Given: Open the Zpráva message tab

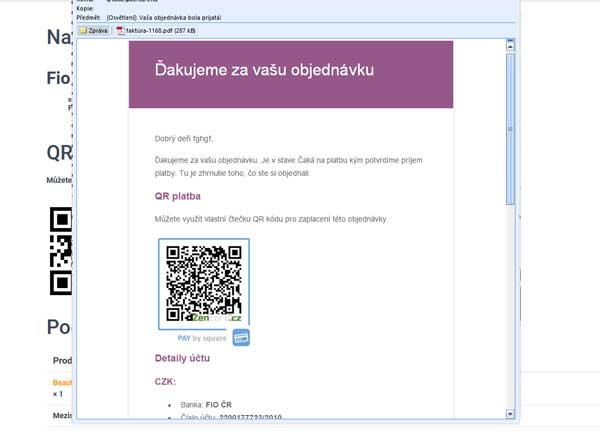Looking at the screenshot, I should tap(94, 31).
